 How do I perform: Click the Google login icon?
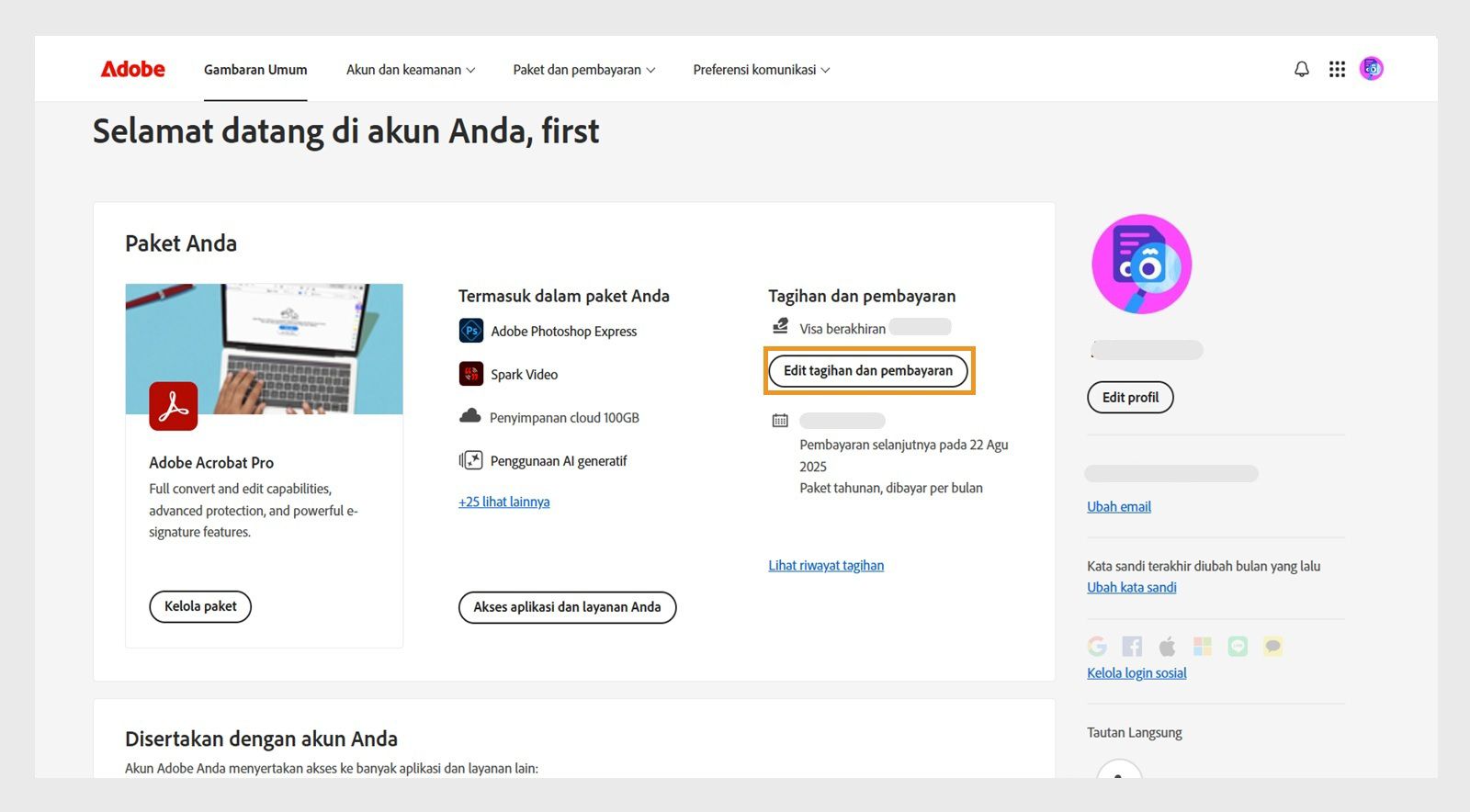pos(1096,646)
